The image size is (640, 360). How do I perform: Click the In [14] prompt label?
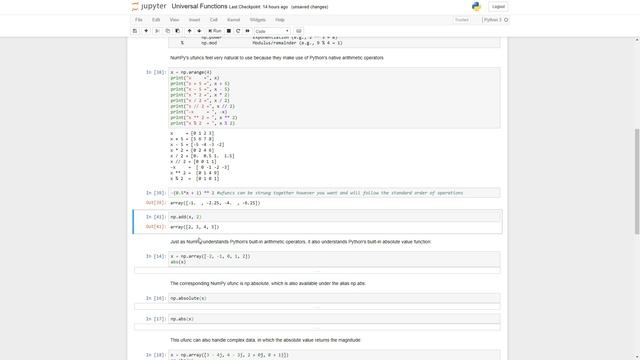point(156,256)
